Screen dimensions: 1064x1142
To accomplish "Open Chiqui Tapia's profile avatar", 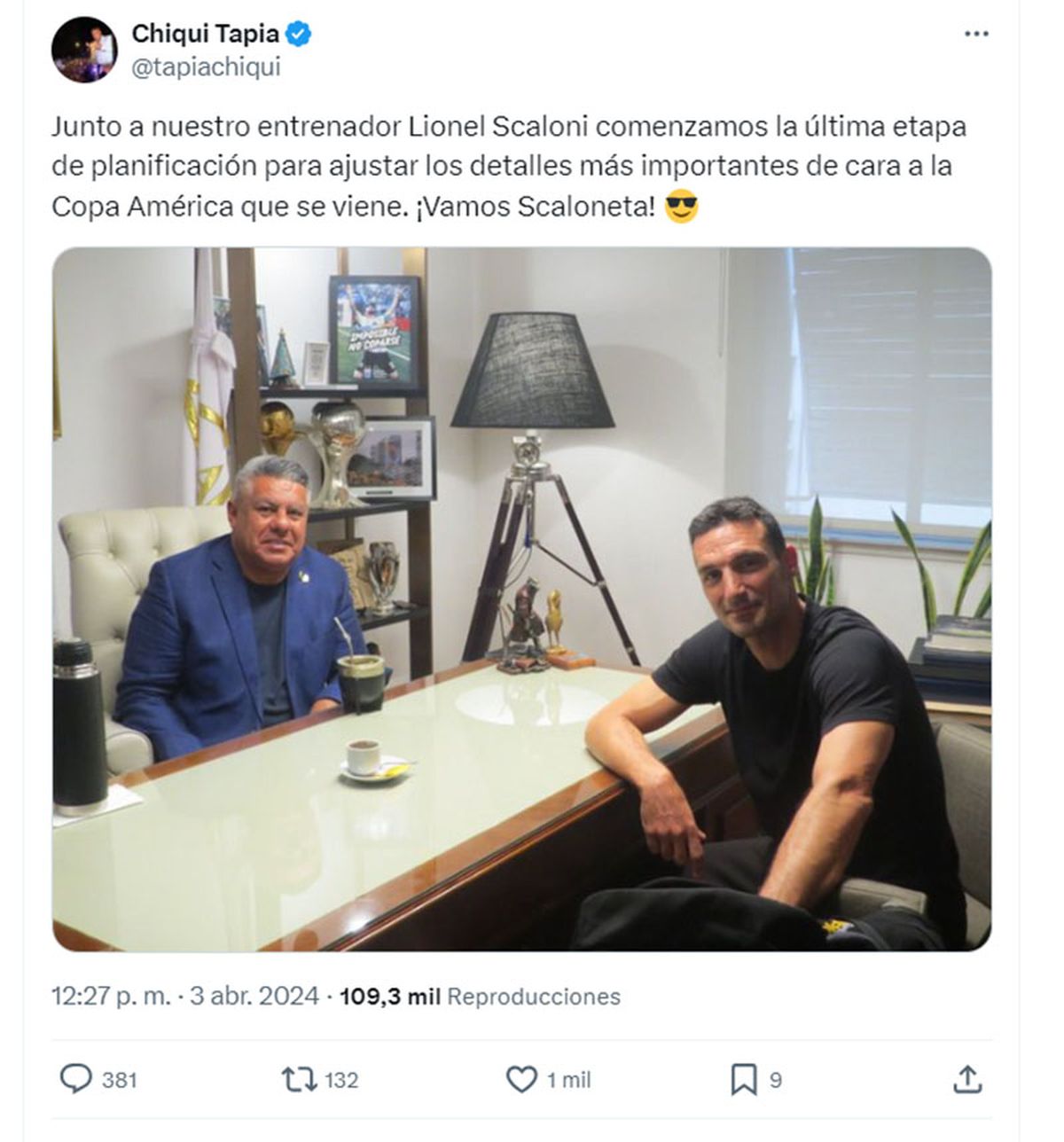I will 84,50.
